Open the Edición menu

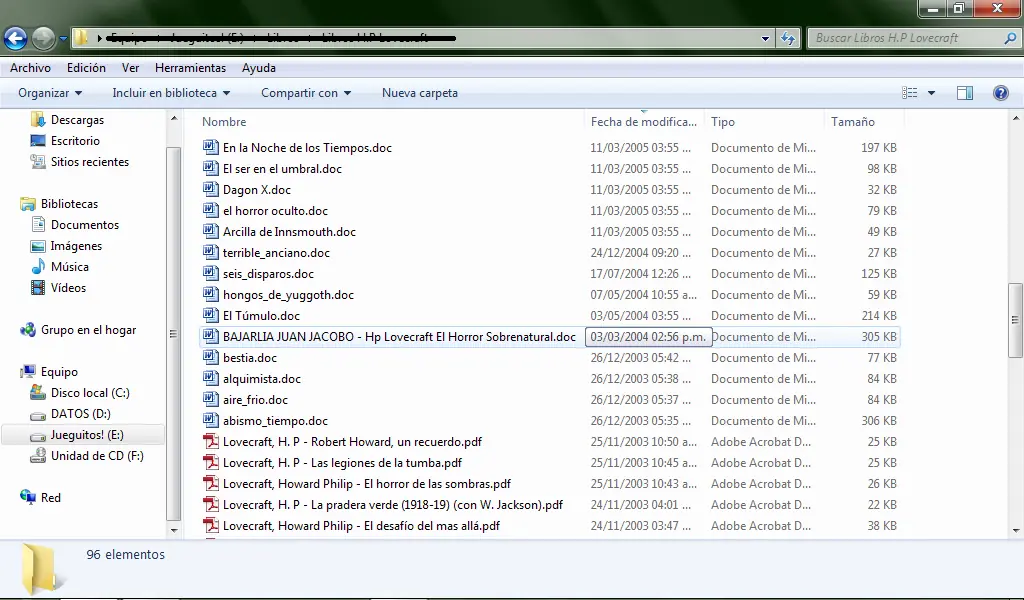coord(86,68)
